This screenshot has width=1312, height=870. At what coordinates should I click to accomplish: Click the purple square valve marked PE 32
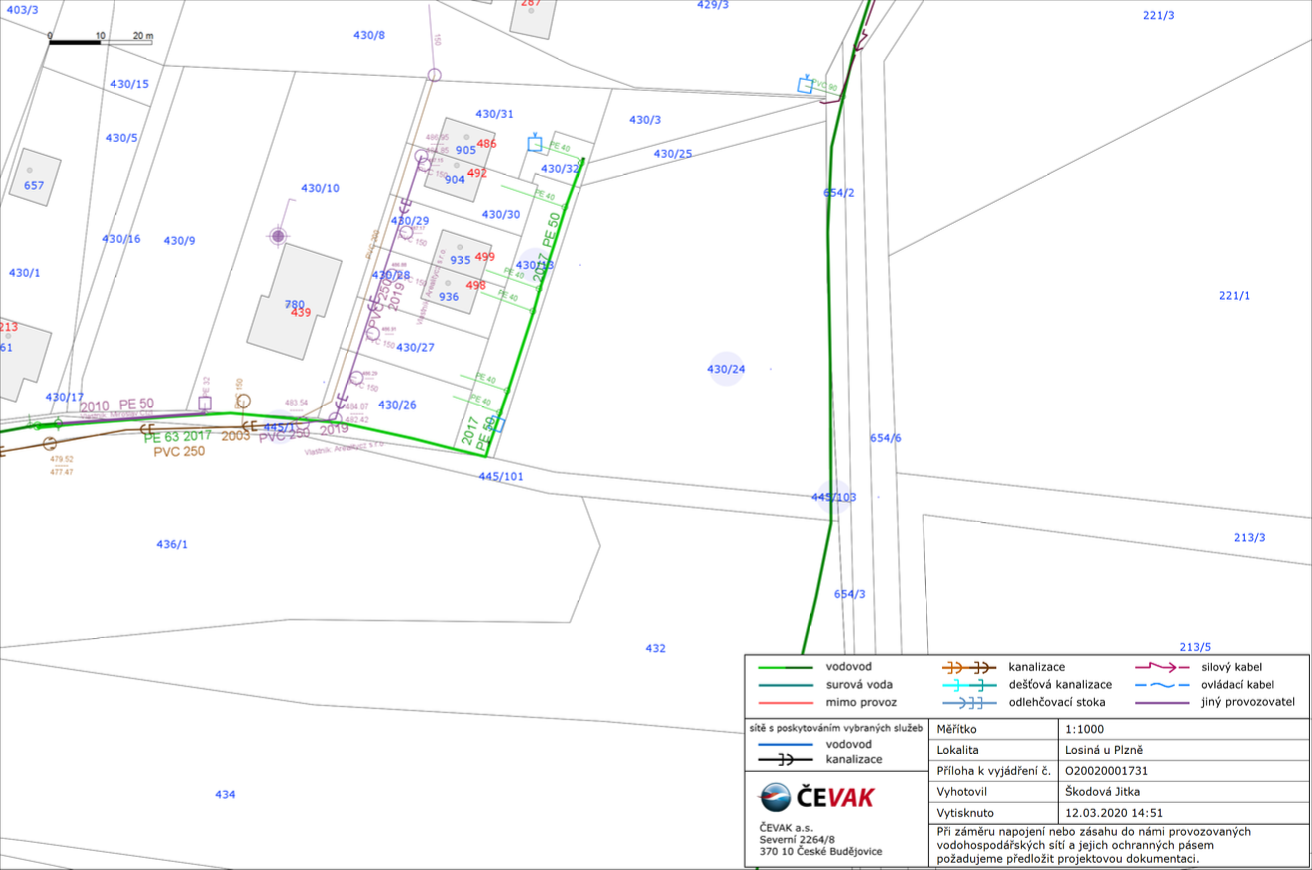205,404
